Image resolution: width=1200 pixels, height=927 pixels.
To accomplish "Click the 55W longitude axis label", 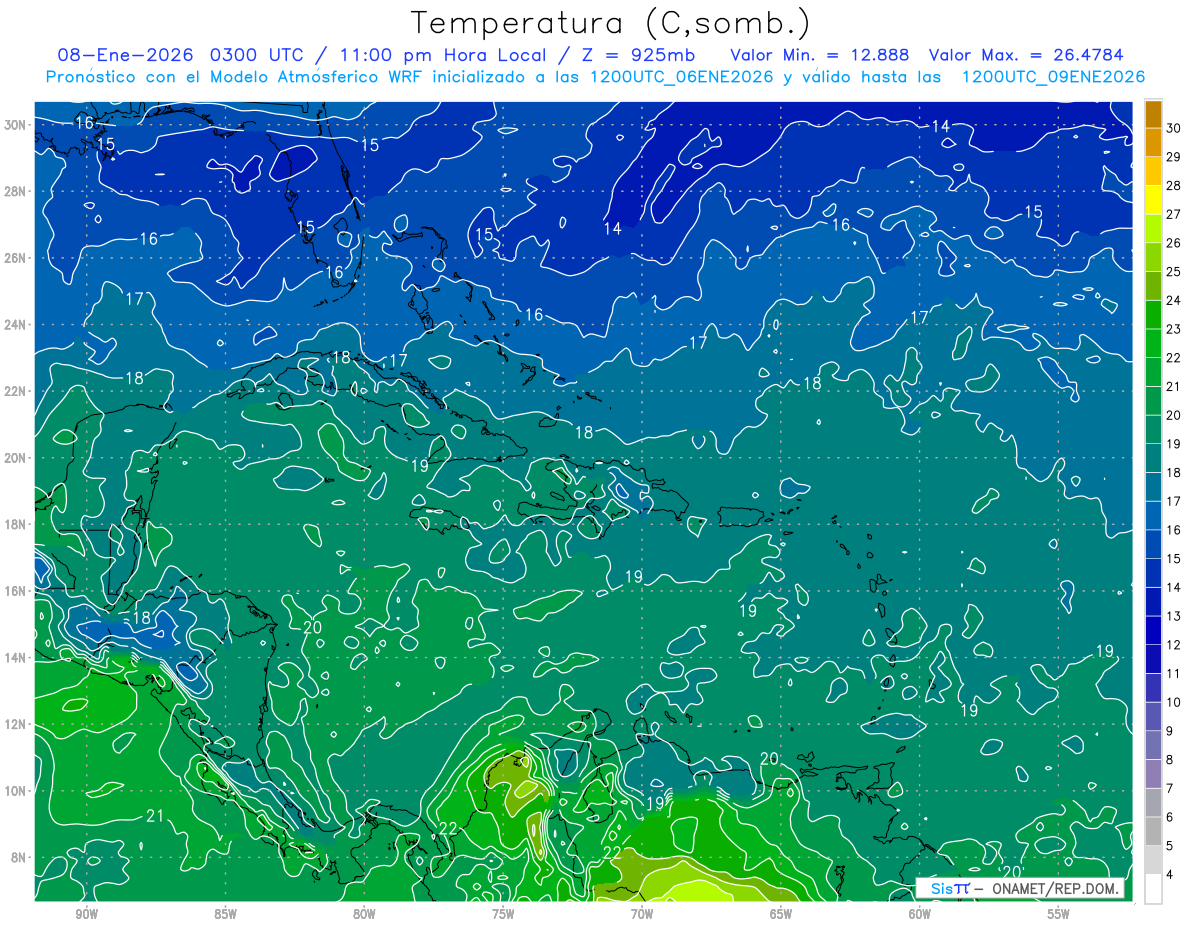I will (x=1059, y=914).
